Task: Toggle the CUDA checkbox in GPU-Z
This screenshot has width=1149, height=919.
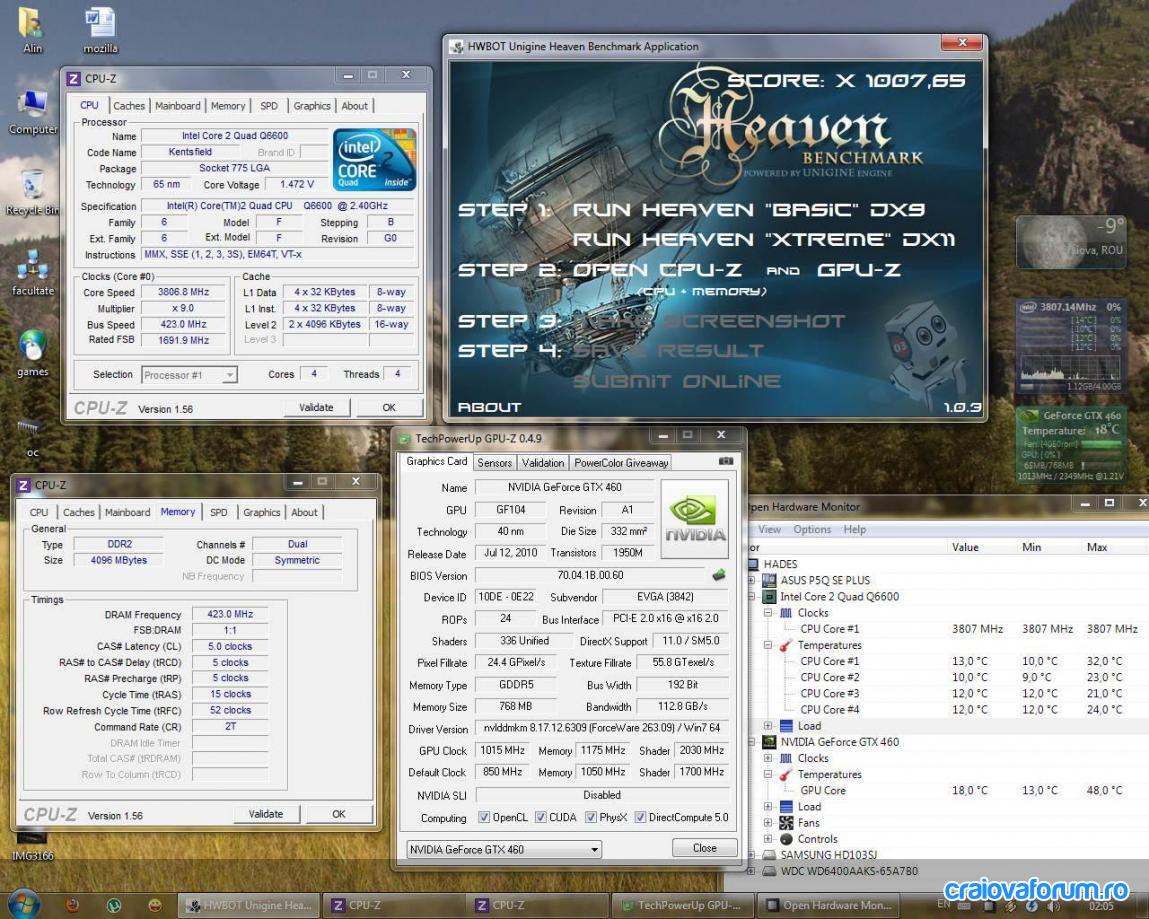Action: point(540,817)
